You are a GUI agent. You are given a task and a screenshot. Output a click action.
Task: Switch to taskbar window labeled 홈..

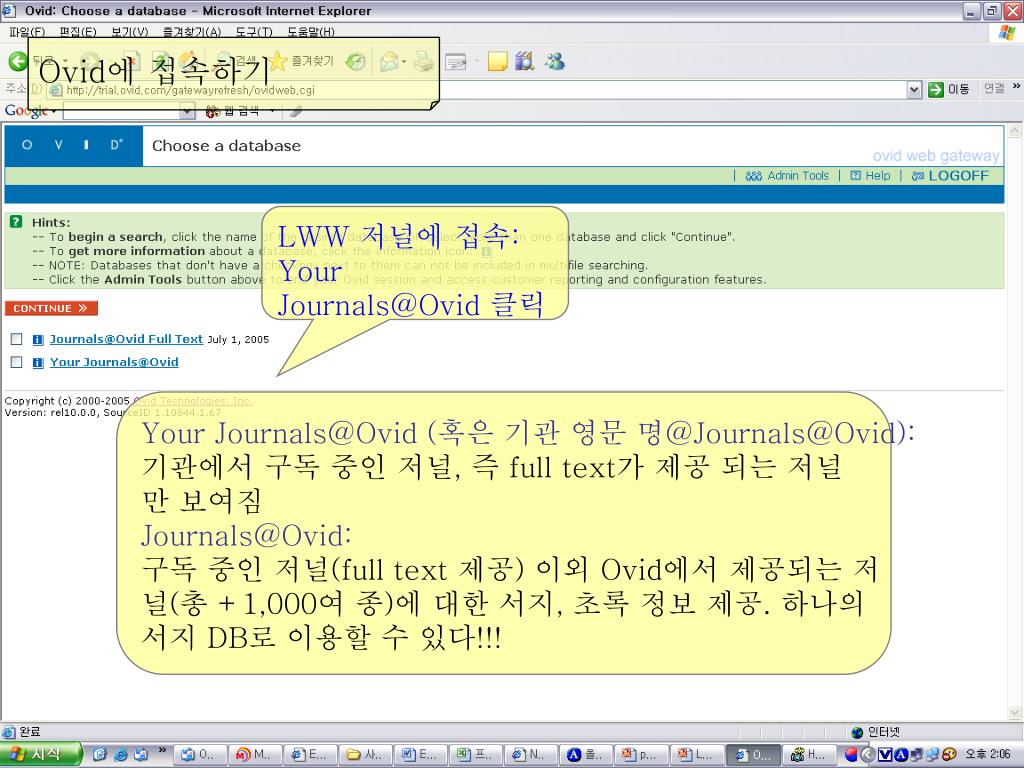[x=587, y=754]
